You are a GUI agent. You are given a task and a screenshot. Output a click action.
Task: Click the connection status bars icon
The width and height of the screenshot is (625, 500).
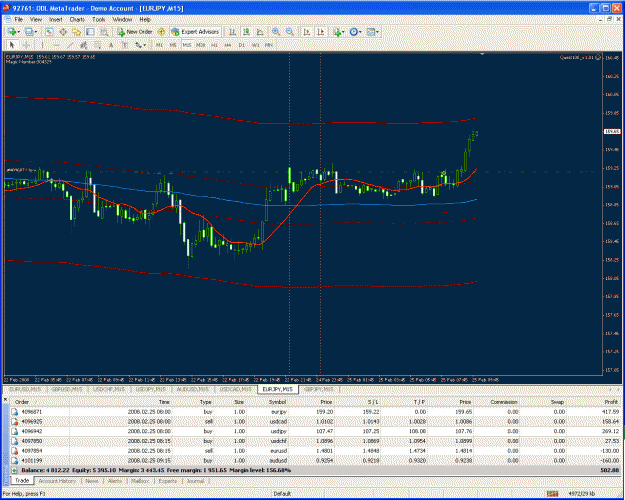point(552,494)
